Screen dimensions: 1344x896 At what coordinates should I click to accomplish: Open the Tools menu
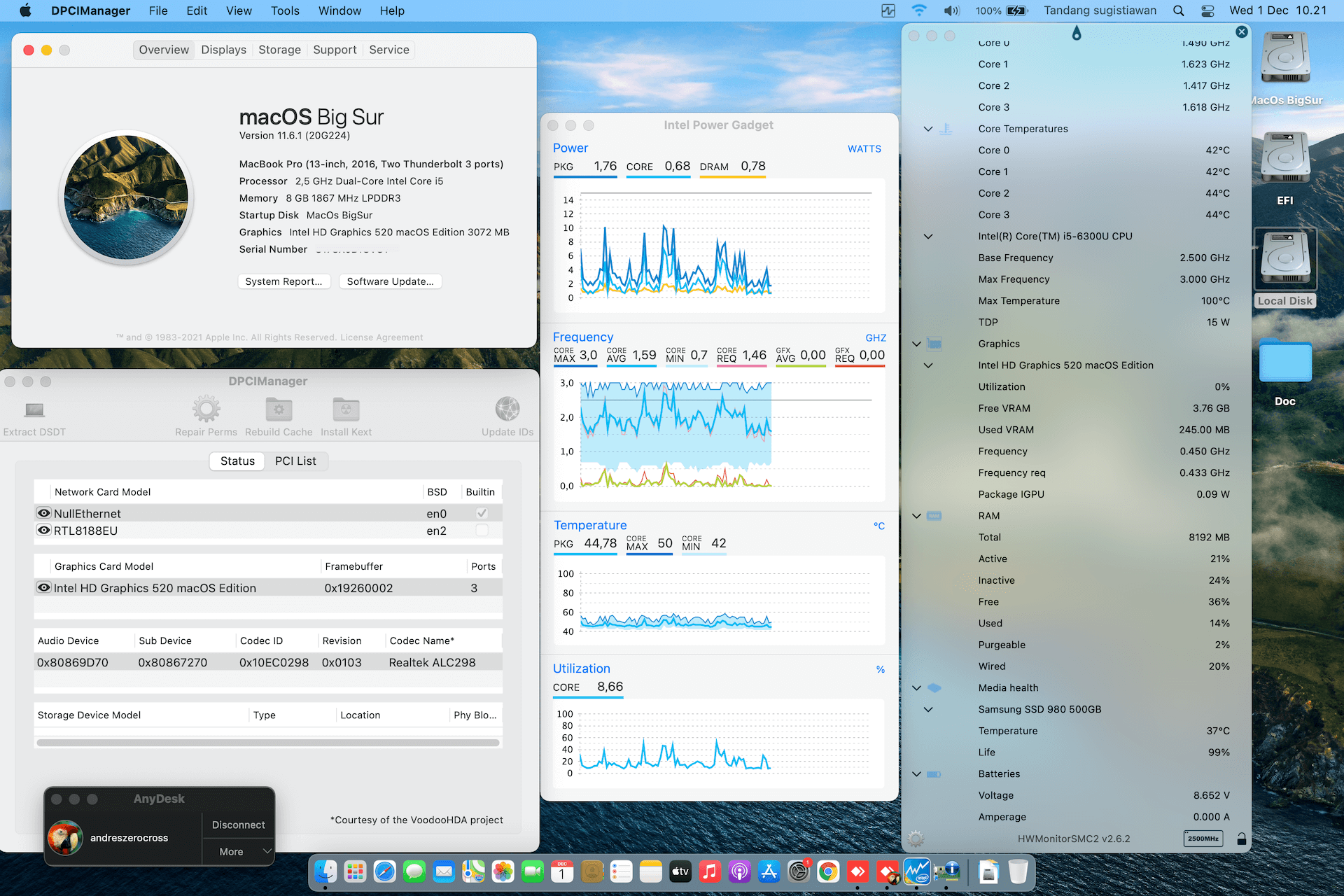coord(285,10)
